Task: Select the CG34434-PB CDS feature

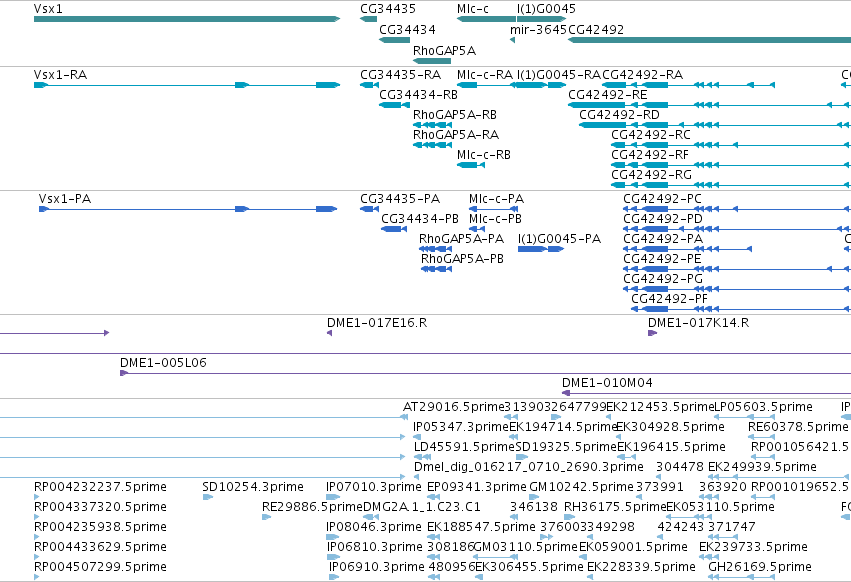Action: 394,229
